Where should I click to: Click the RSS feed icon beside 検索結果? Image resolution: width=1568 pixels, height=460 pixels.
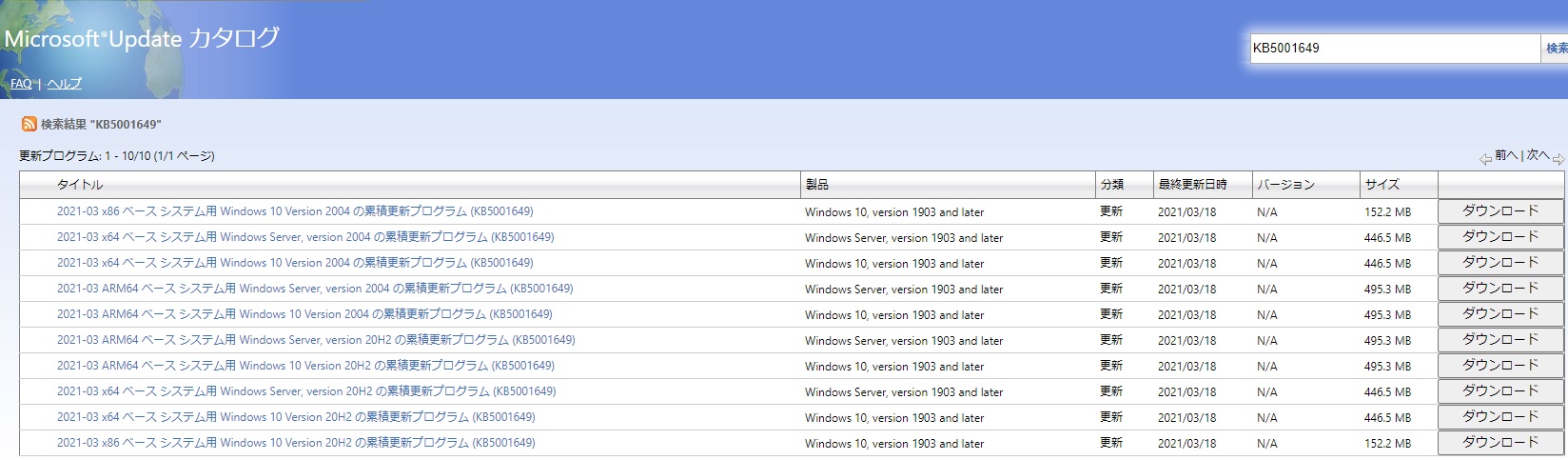(x=29, y=125)
